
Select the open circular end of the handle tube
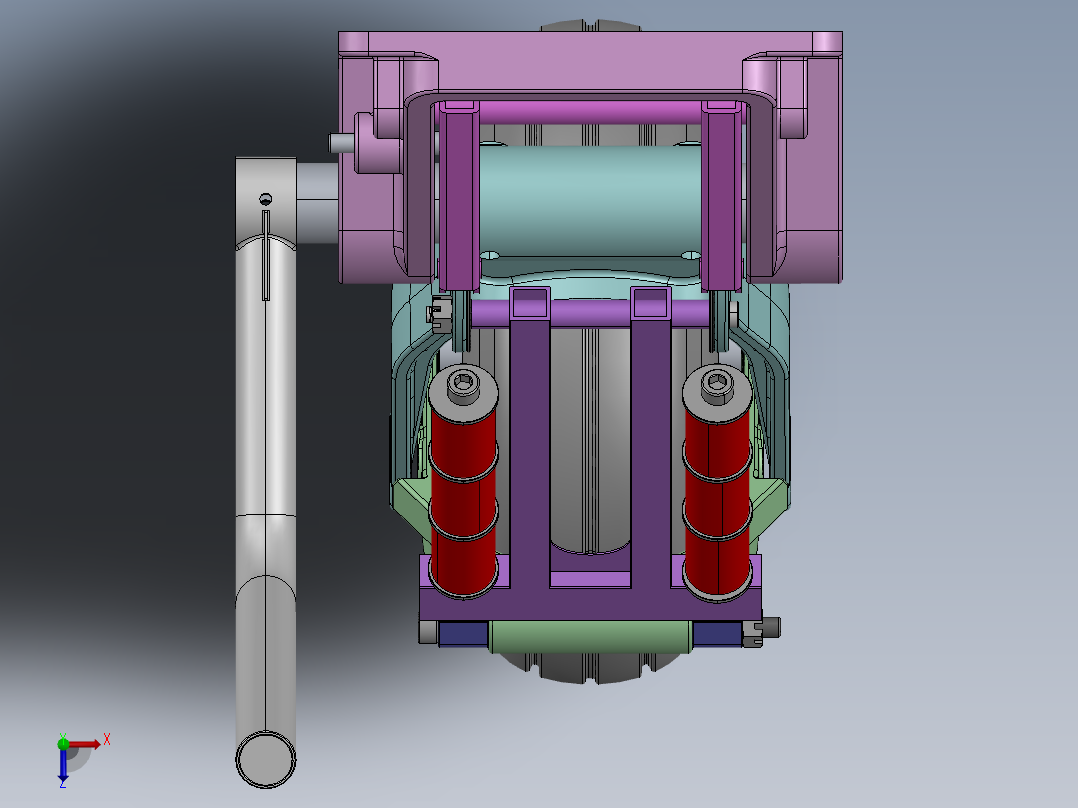click(265, 759)
